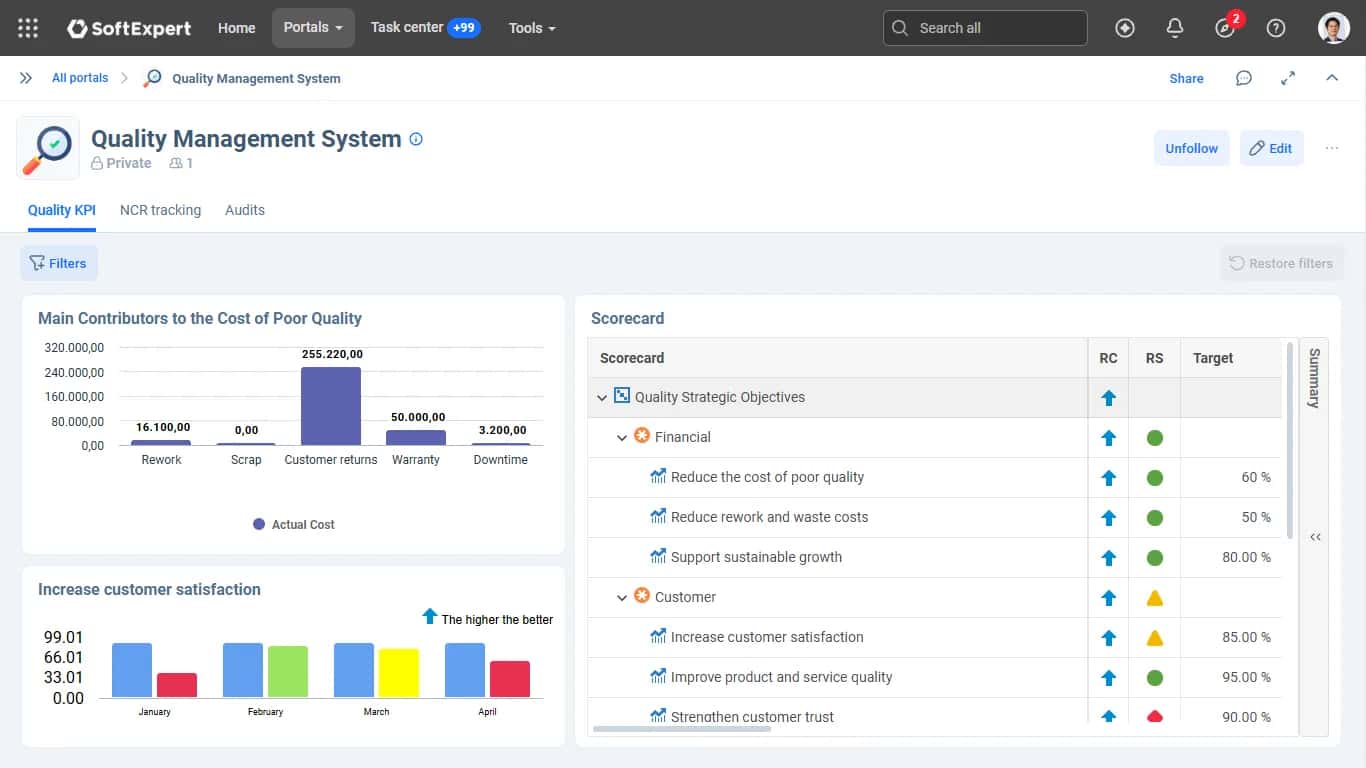The height and width of the screenshot is (768, 1366).
Task: Go to All portals breadcrumb link
Action: pos(80,78)
